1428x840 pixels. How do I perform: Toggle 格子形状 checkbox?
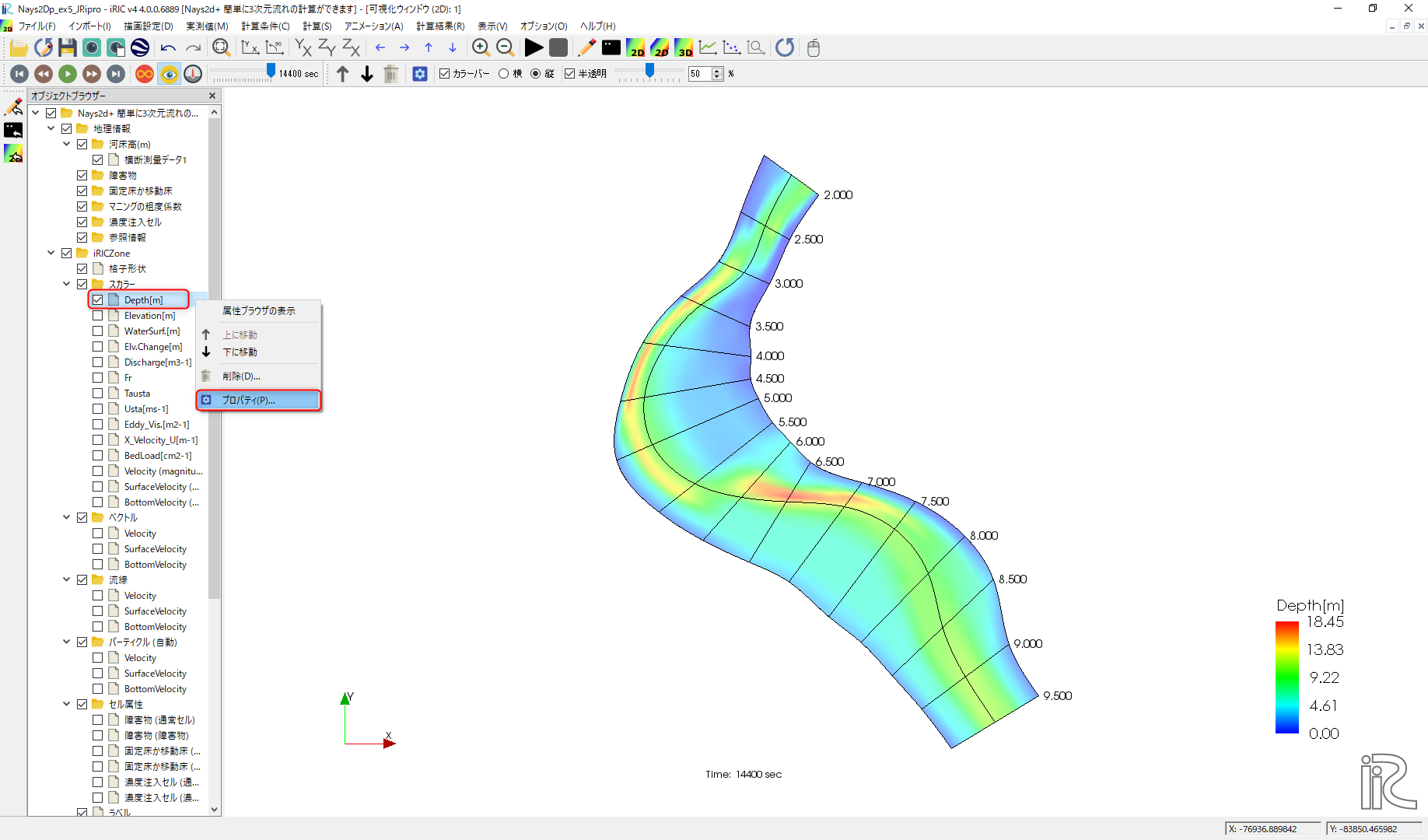point(82,269)
